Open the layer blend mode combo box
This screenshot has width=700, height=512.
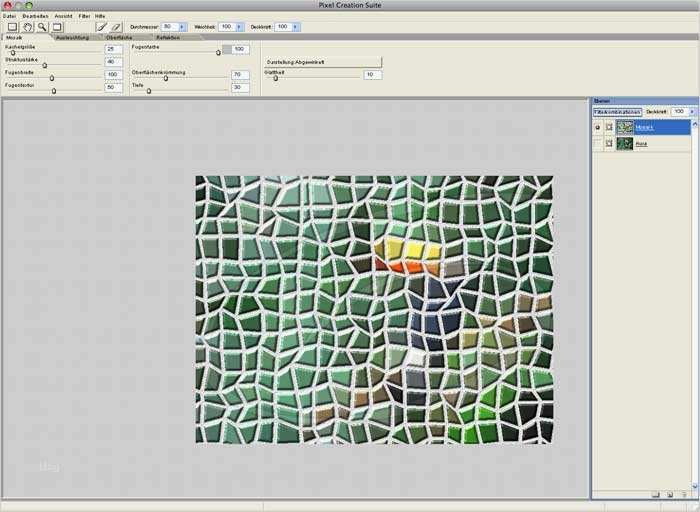617,112
